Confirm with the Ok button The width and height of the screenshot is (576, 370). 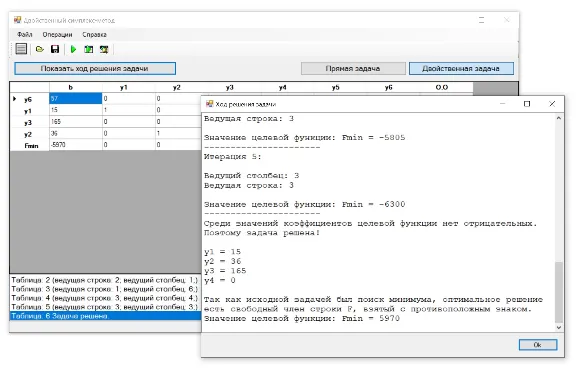[x=538, y=345]
